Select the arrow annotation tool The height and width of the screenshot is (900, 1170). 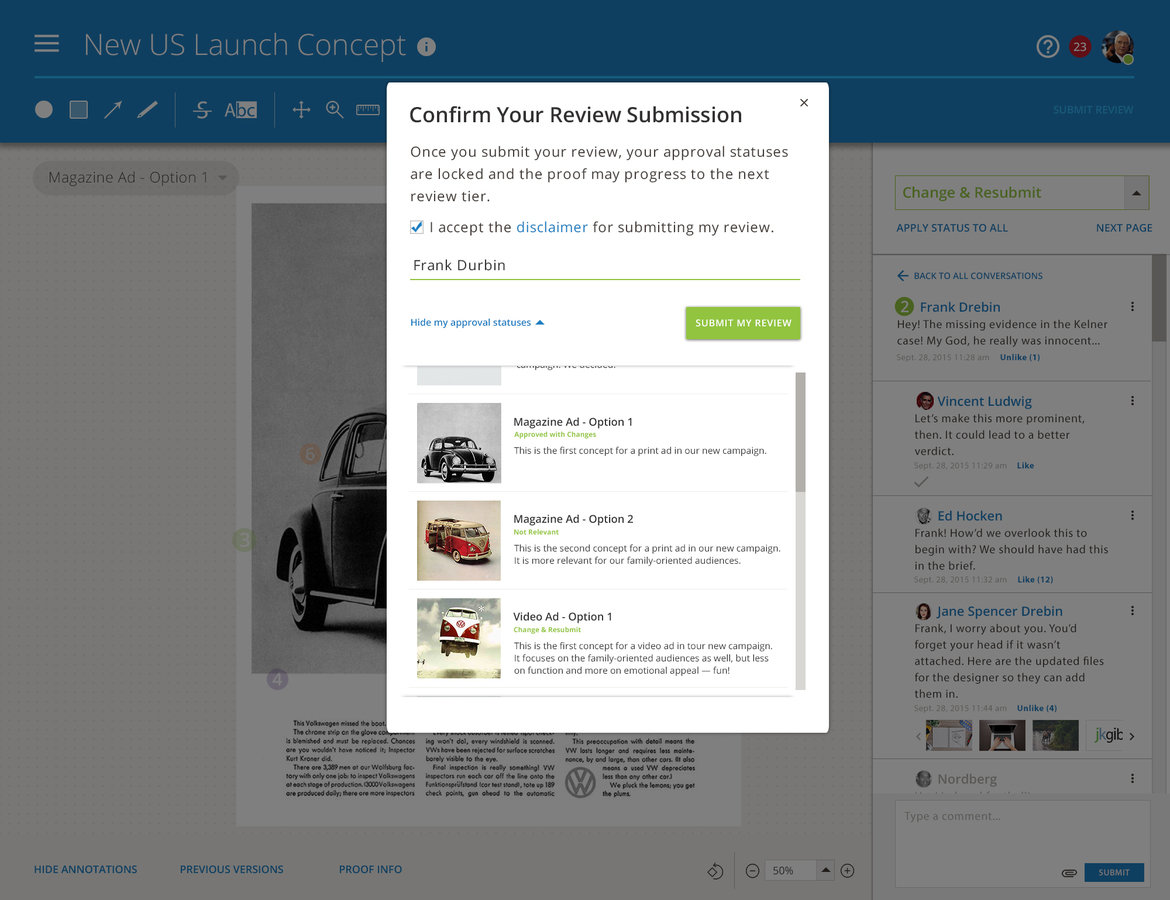(113, 110)
